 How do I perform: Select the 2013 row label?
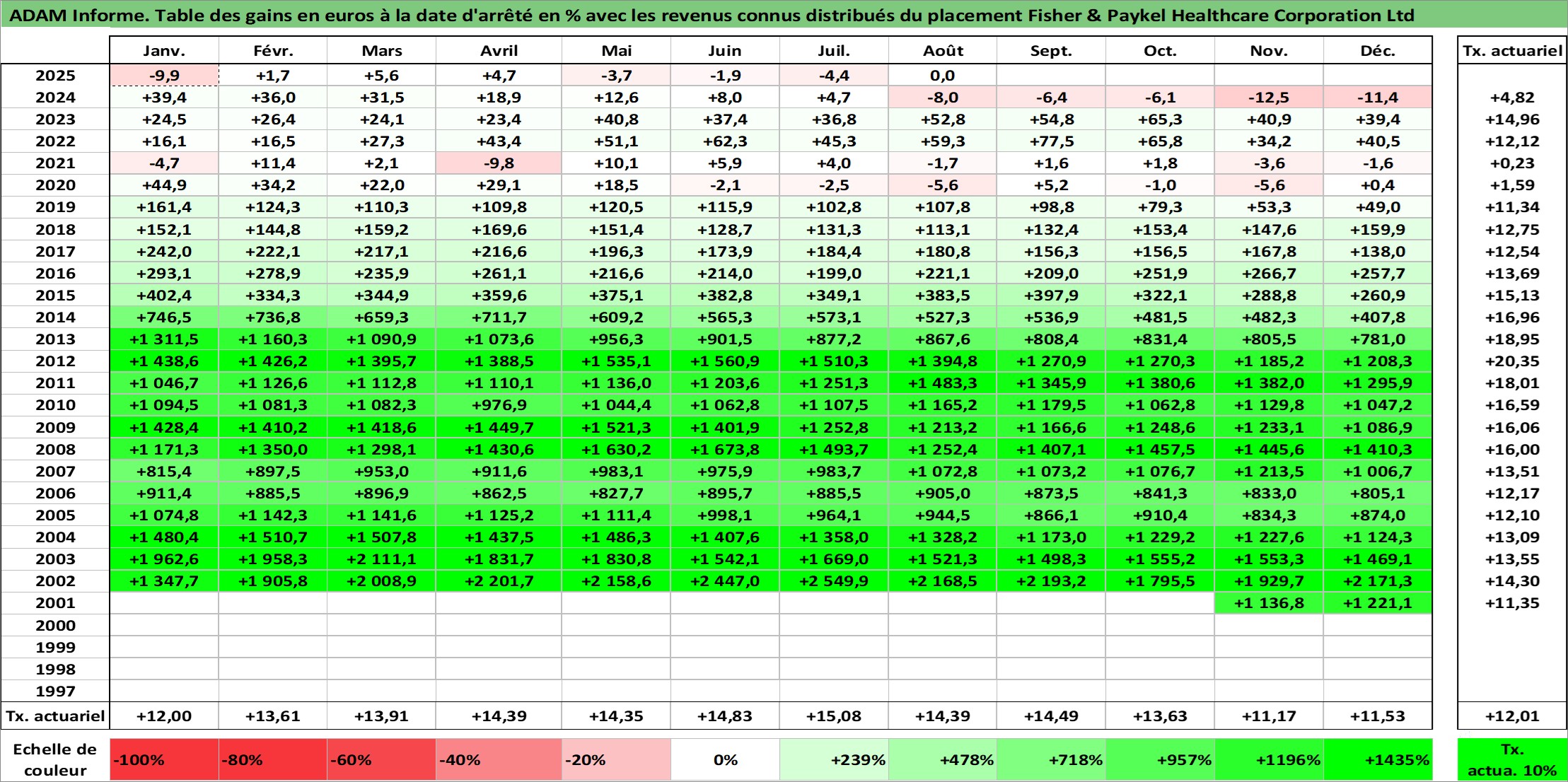click(55, 339)
